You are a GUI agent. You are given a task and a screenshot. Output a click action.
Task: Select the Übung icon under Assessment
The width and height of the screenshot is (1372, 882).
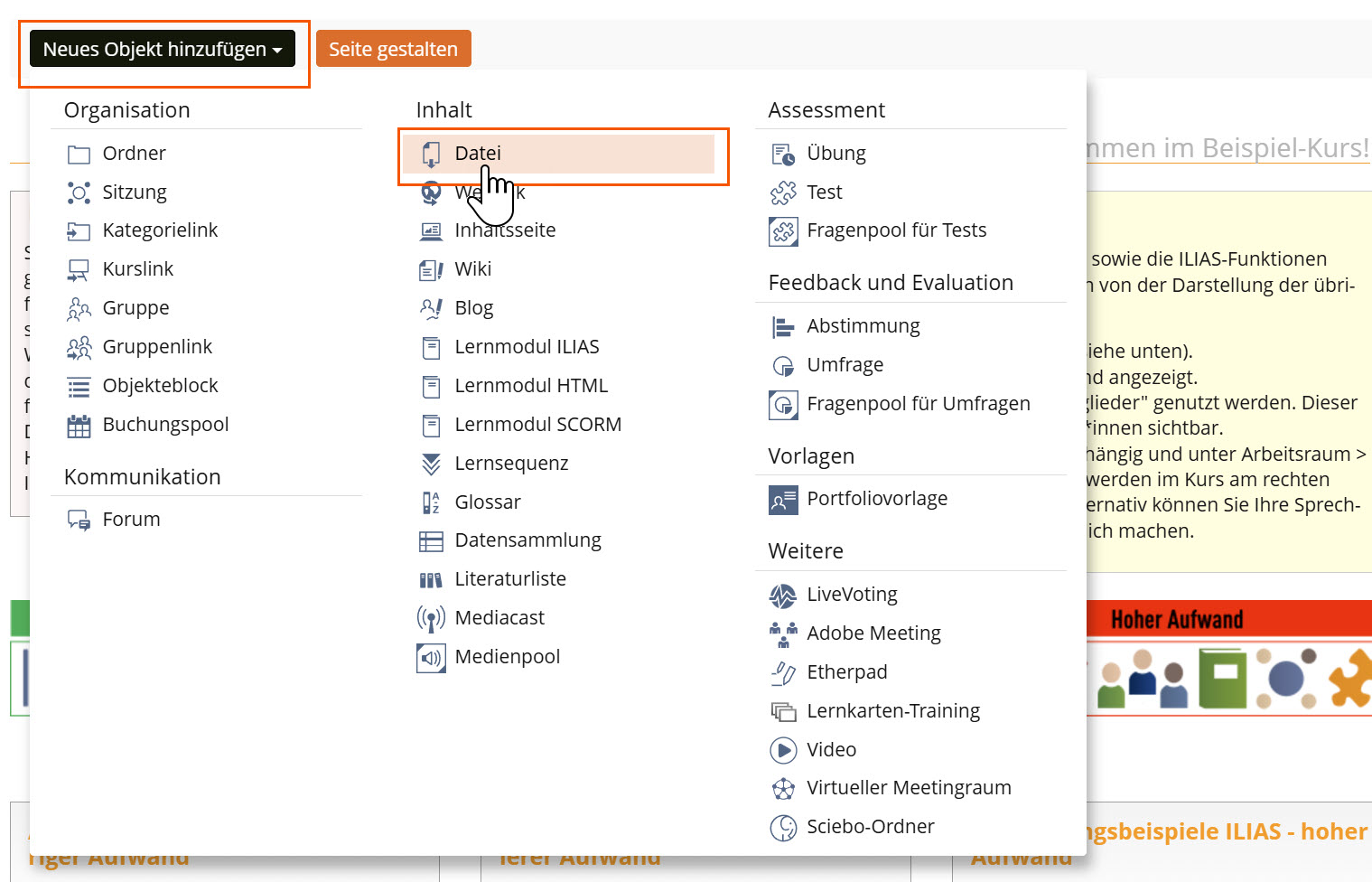782,154
